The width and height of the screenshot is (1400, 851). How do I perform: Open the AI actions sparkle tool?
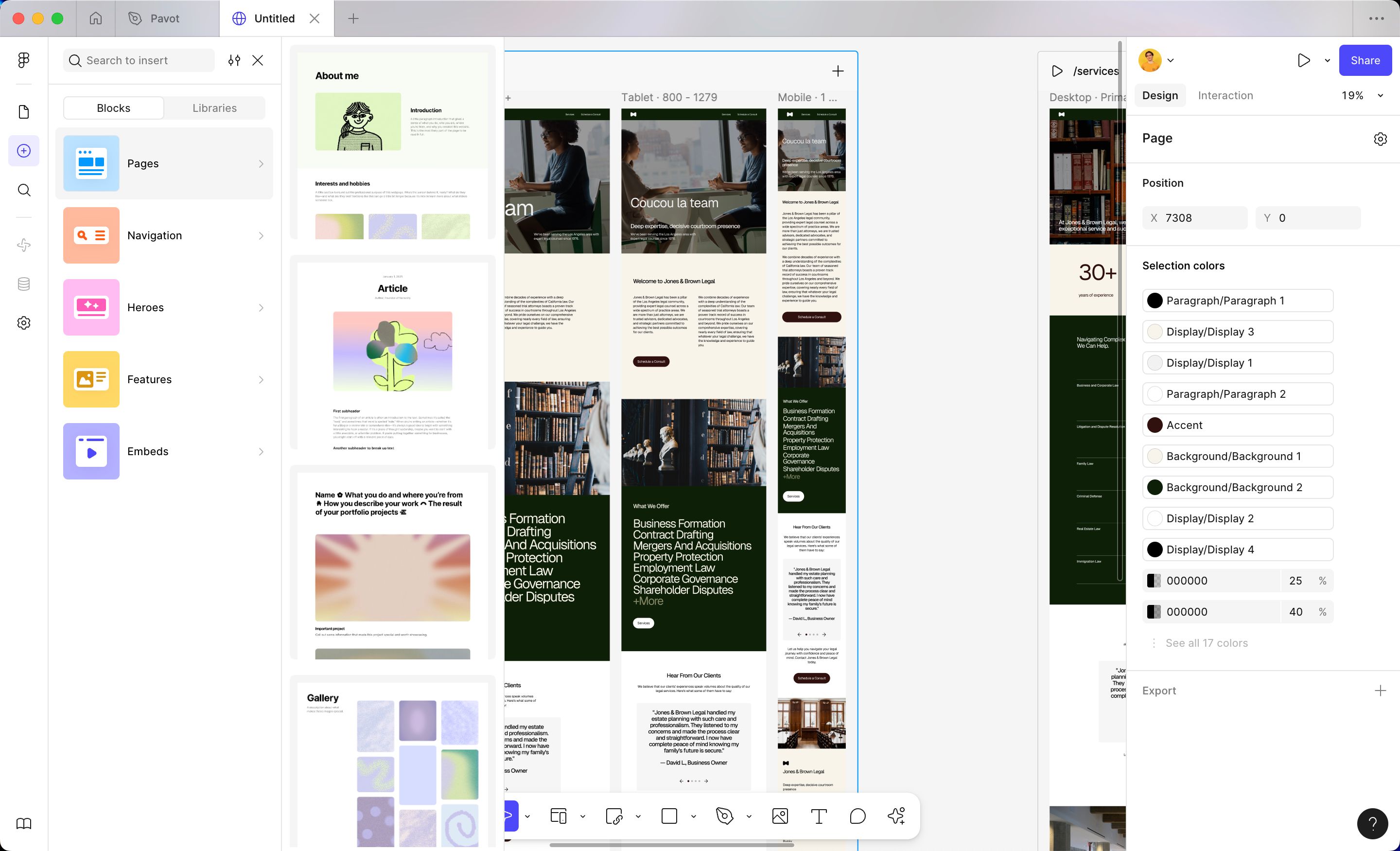(x=896, y=816)
